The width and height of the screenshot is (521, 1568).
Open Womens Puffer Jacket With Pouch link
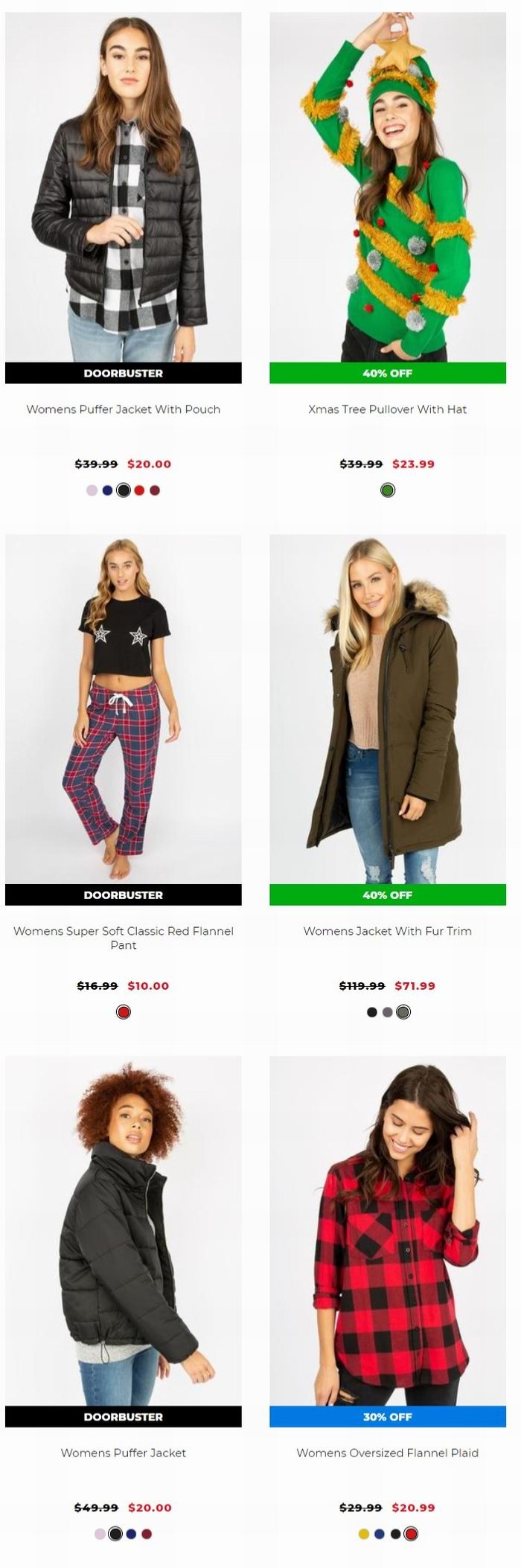(x=124, y=409)
